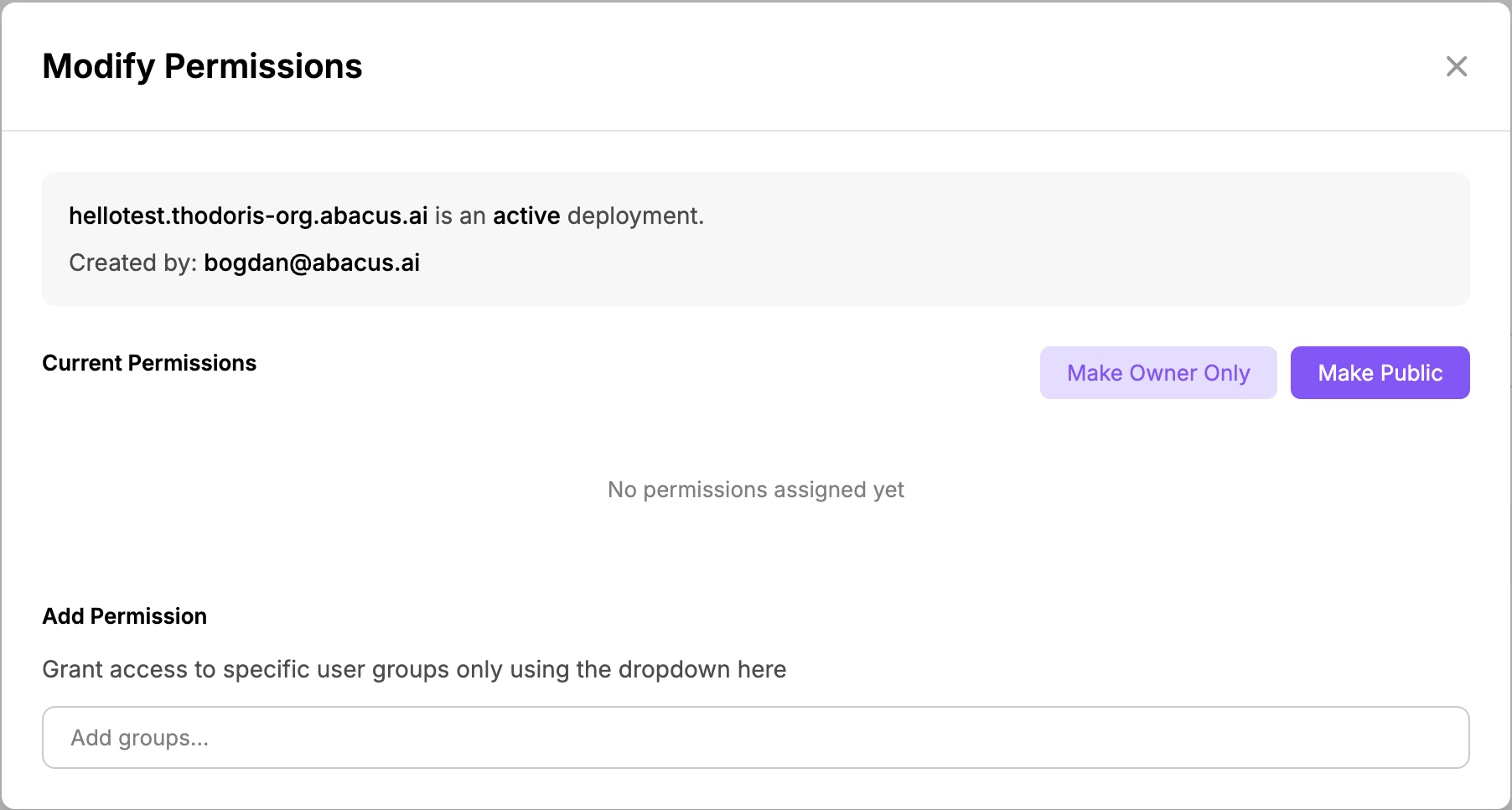Click the Current Permissions heading

[x=149, y=363]
